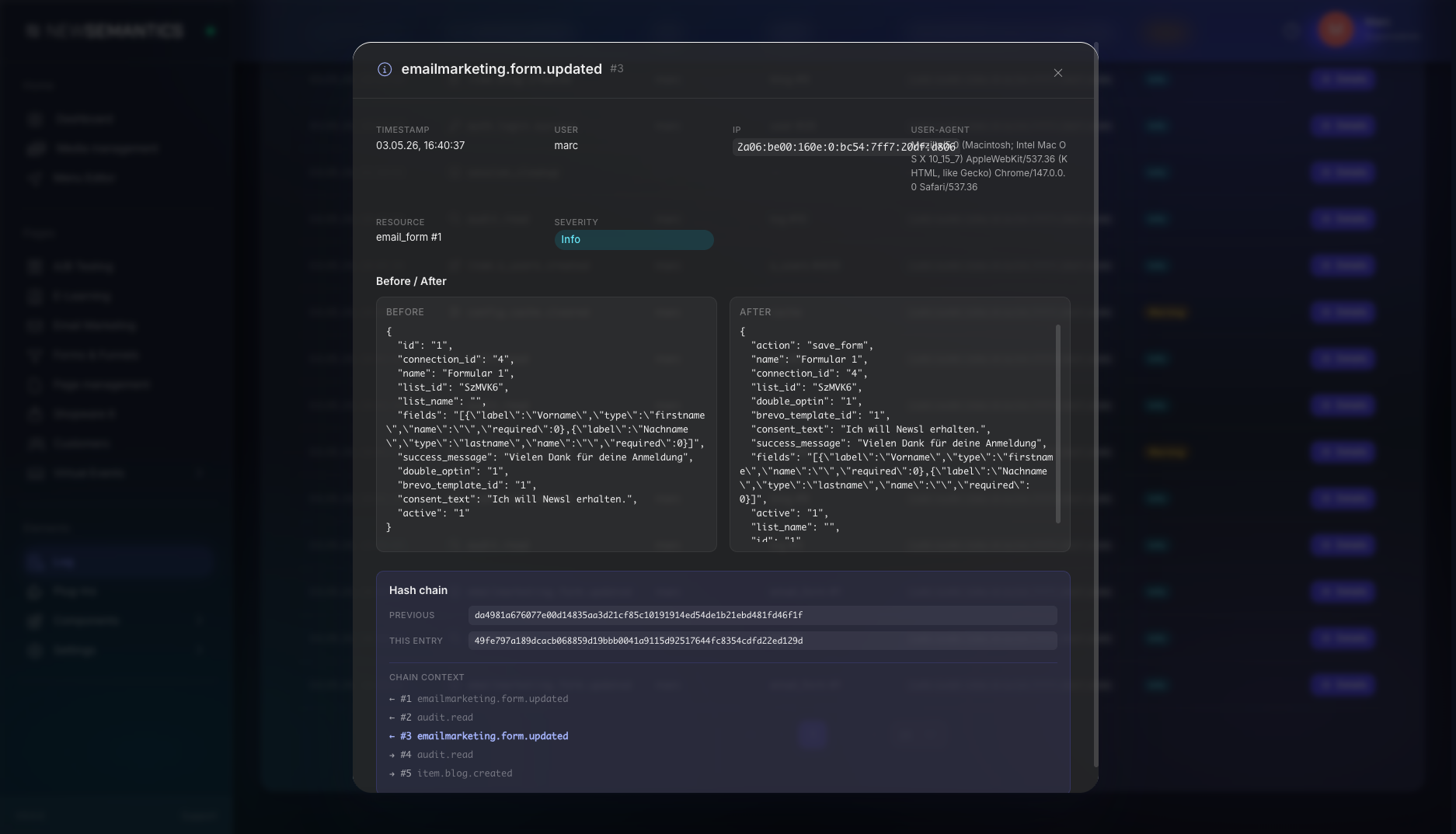
Task: Select the IP address value
Action: [846, 147]
